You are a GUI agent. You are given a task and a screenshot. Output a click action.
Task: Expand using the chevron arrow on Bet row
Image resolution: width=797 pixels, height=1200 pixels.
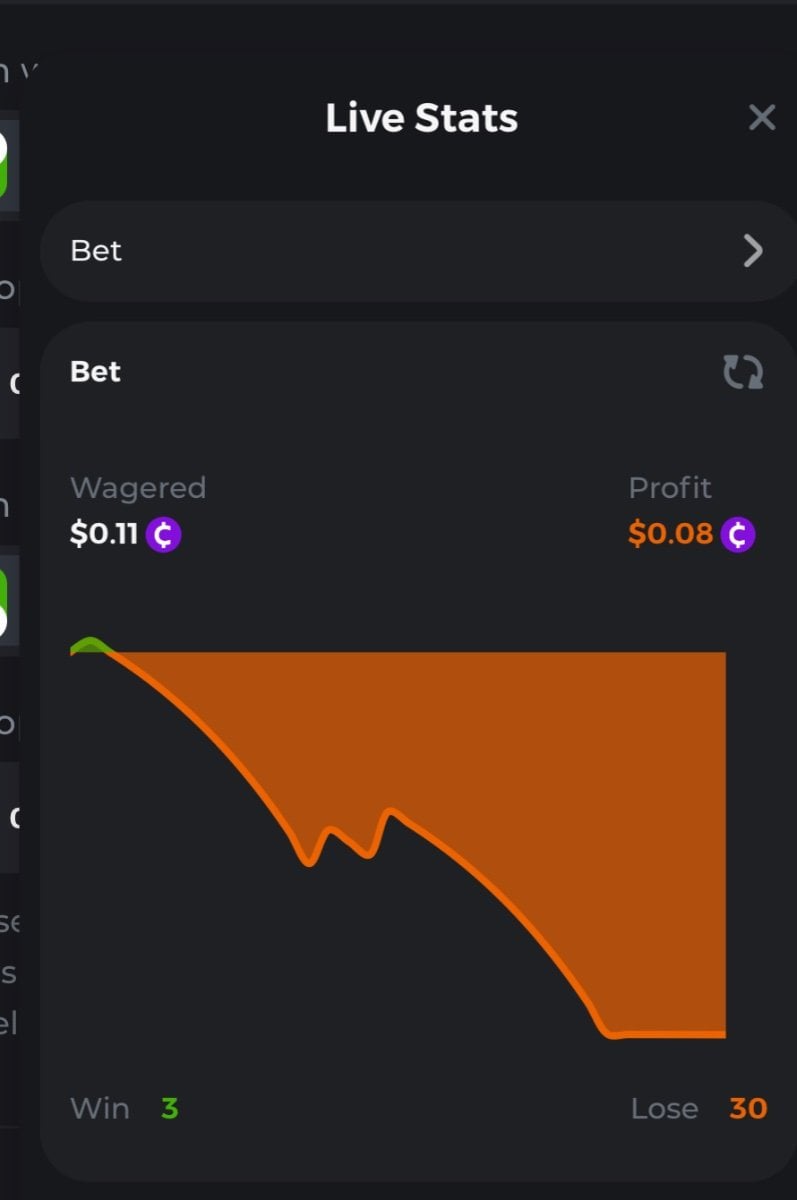(753, 251)
